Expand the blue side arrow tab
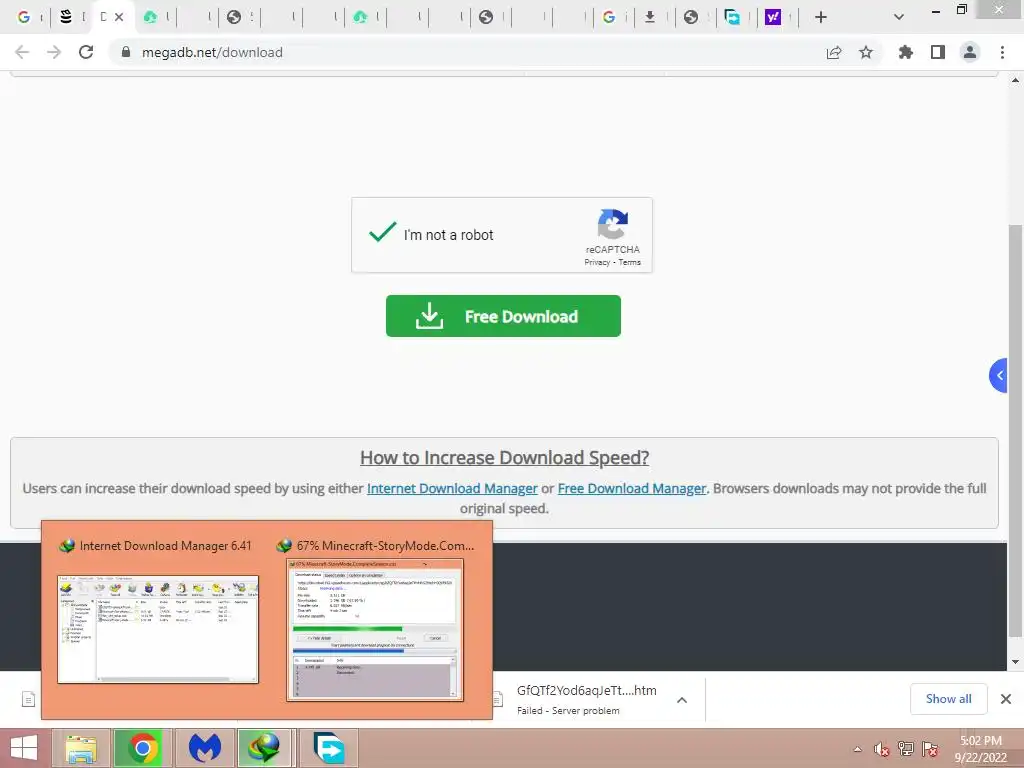 pyautogui.click(x=999, y=376)
